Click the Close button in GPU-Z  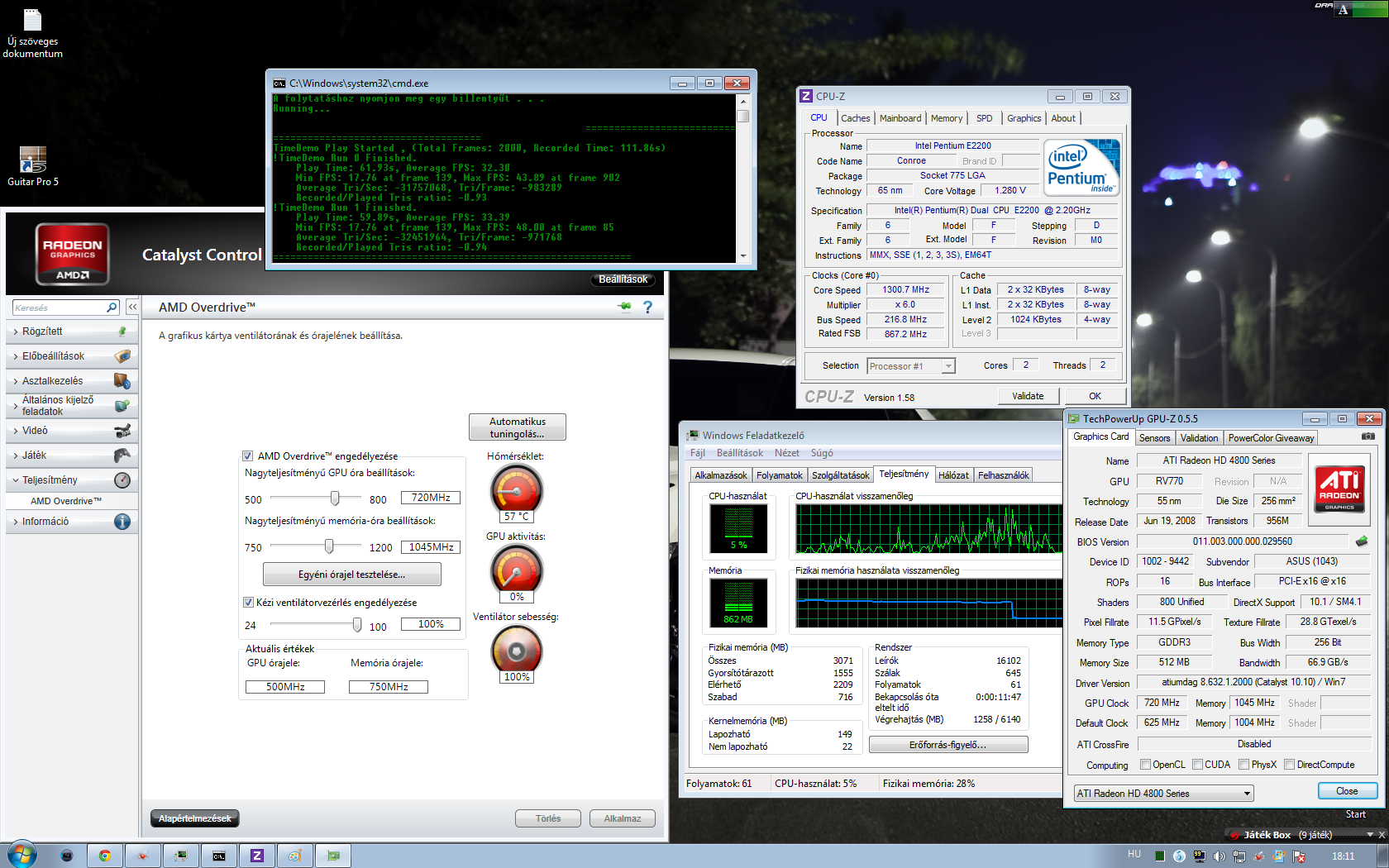[x=1347, y=791]
